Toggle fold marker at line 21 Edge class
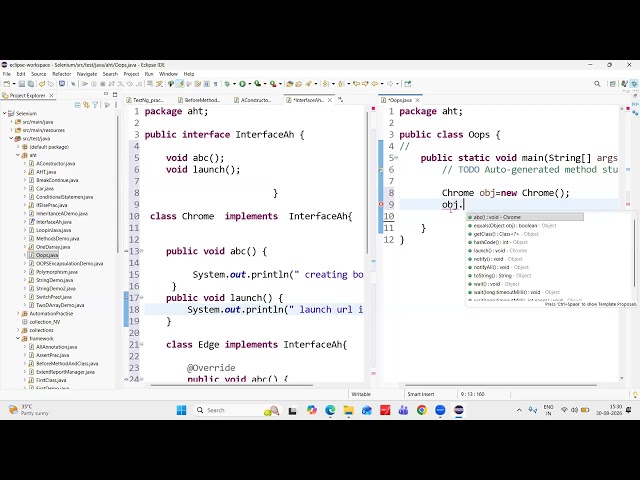This screenshot has width=640, height=480. [x=142, y=344]
